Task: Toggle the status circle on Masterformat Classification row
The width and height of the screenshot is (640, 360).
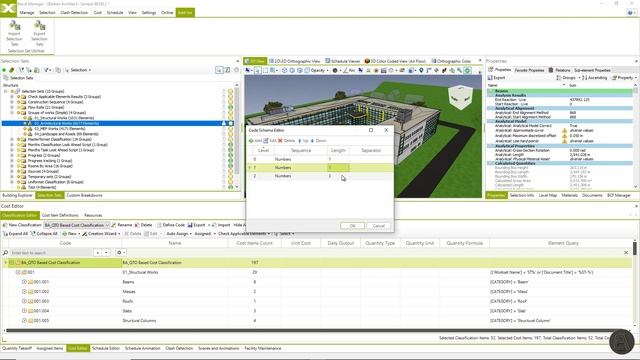Action: (231, 139)
